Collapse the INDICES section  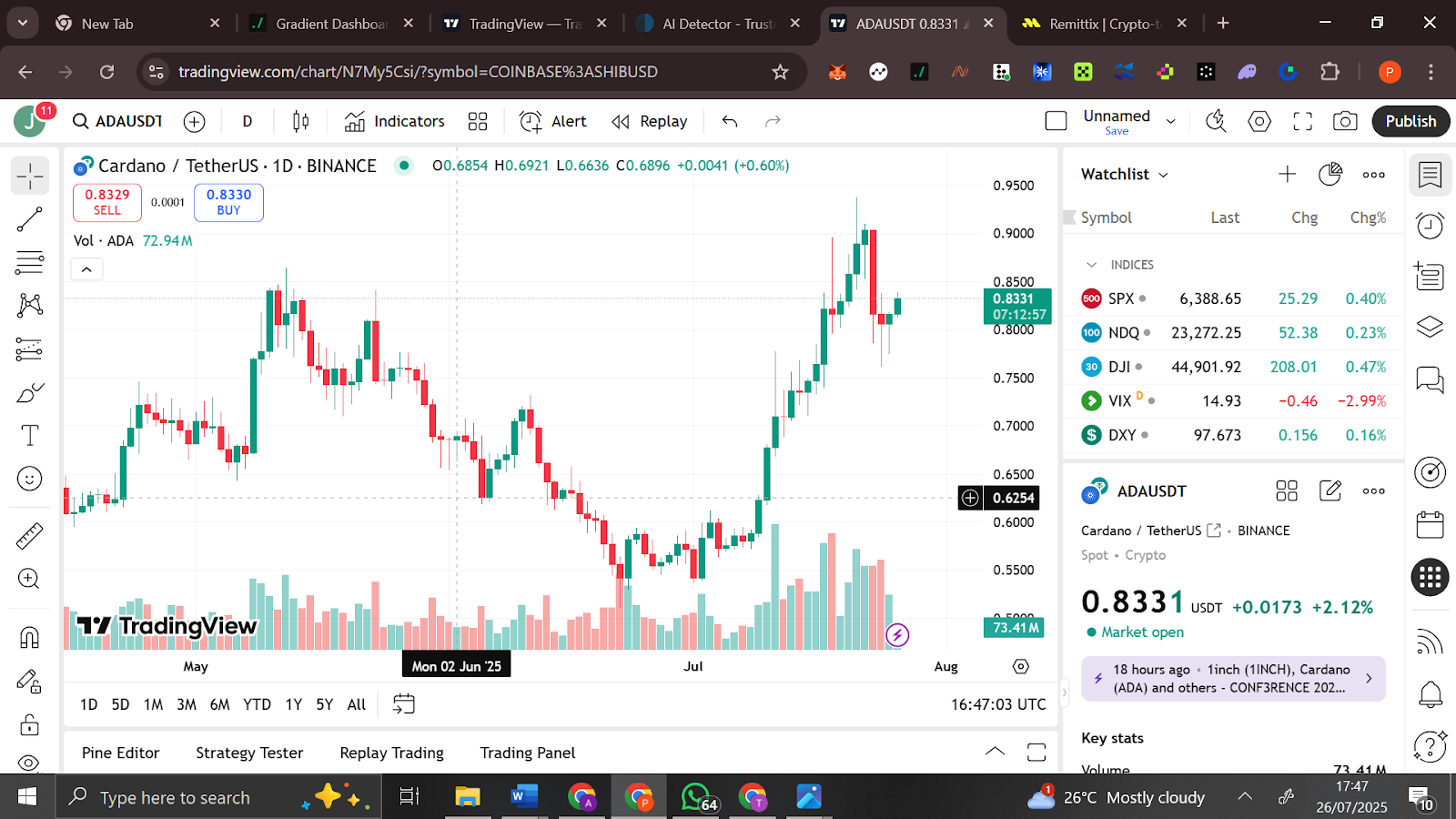[1091, 265]
